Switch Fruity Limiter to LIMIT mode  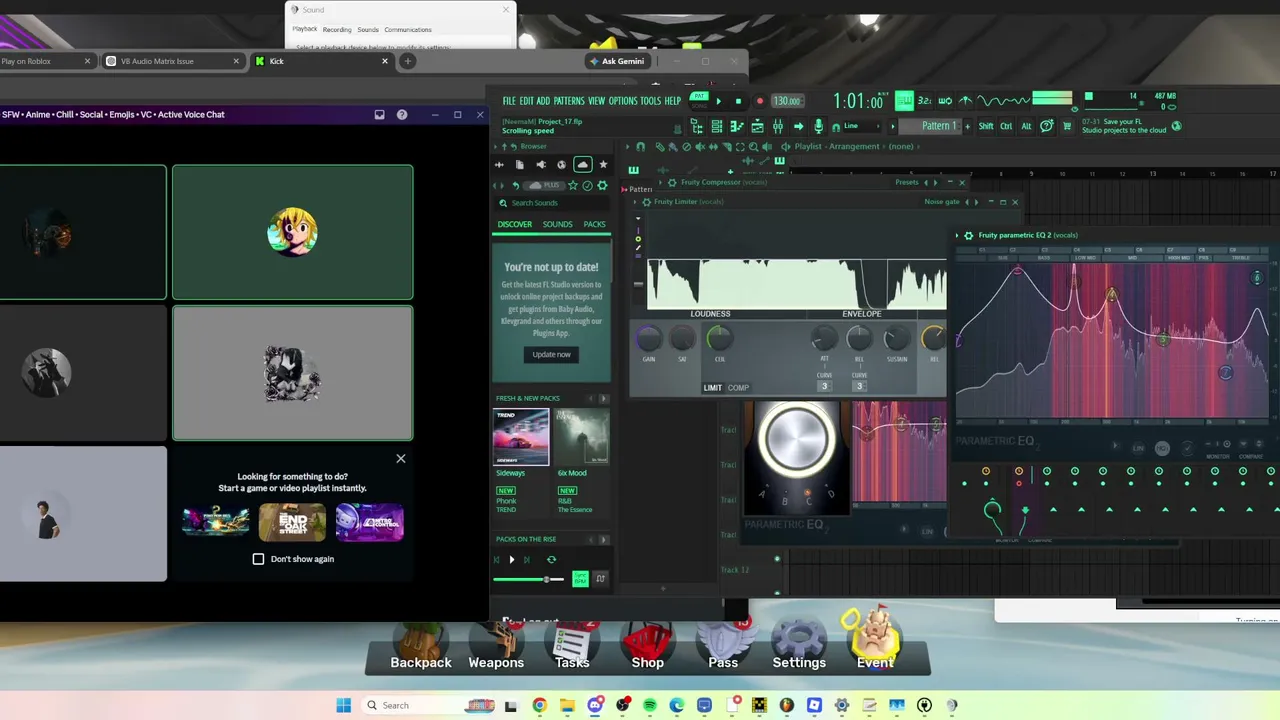click(x=712, y=388)
